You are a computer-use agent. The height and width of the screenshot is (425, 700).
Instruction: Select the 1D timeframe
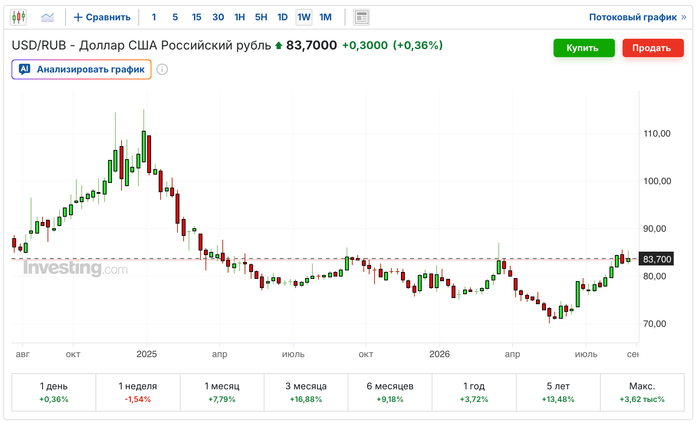(283, 17)
